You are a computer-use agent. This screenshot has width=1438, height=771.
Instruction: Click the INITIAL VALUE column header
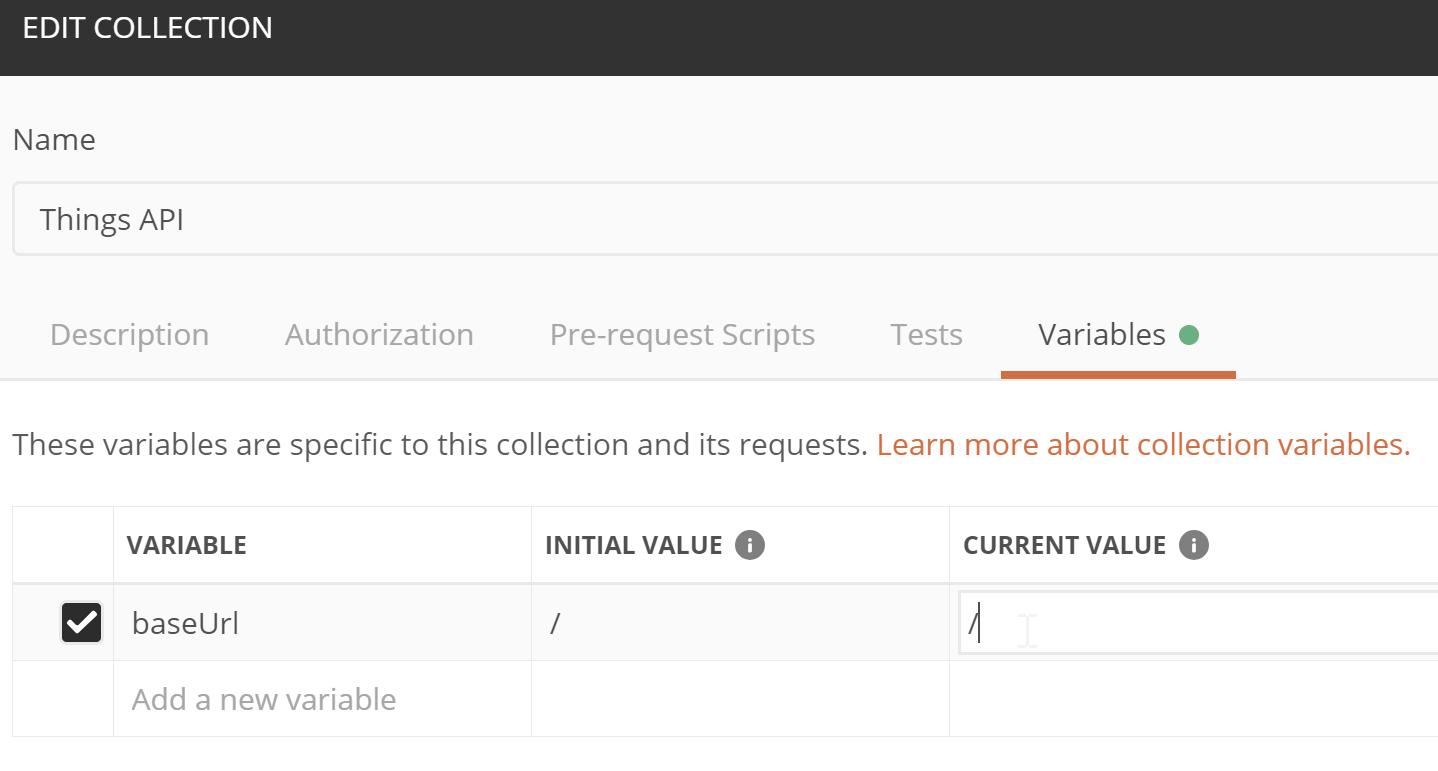pos(634,545)
